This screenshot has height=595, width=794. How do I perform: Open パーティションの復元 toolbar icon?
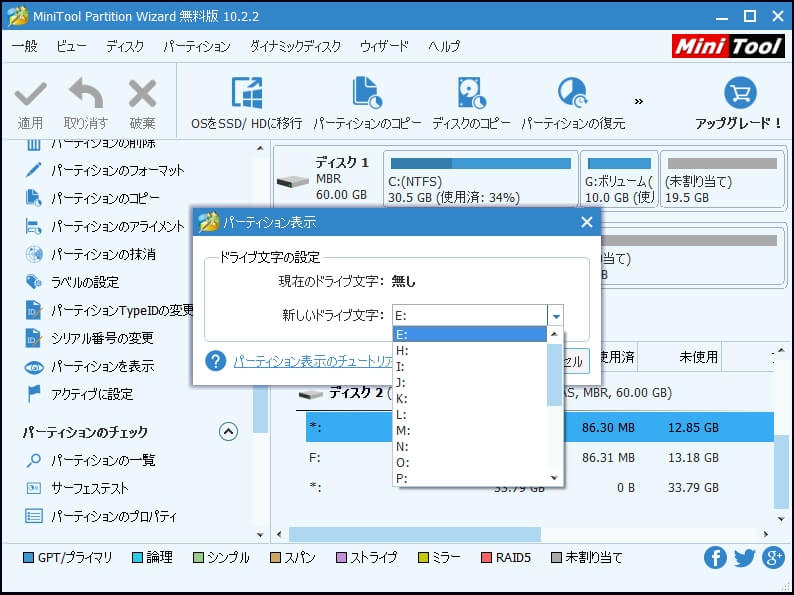click(573, 93)
